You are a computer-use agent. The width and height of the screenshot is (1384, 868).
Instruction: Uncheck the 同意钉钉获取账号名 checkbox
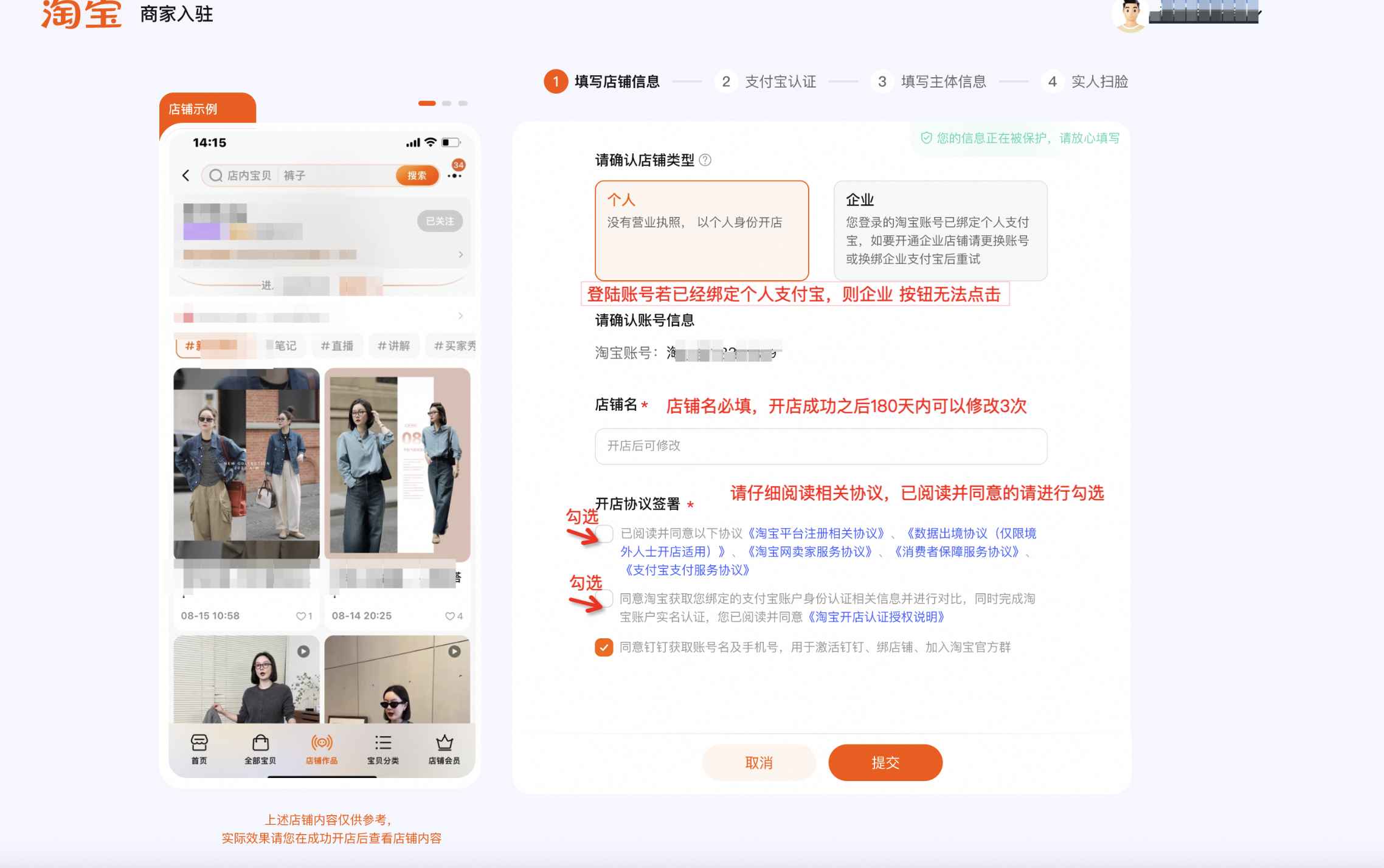coord(604,647)
